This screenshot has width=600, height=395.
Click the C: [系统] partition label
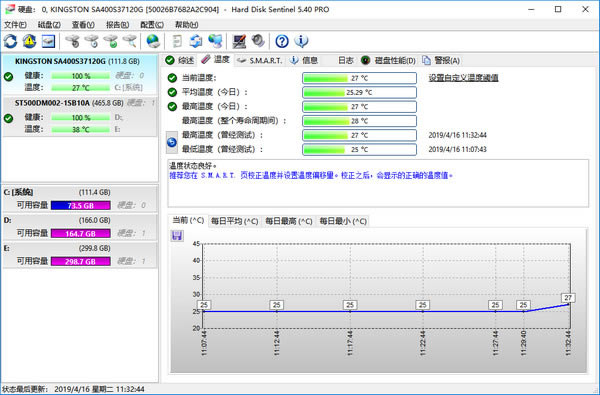[x=18, y=192]
